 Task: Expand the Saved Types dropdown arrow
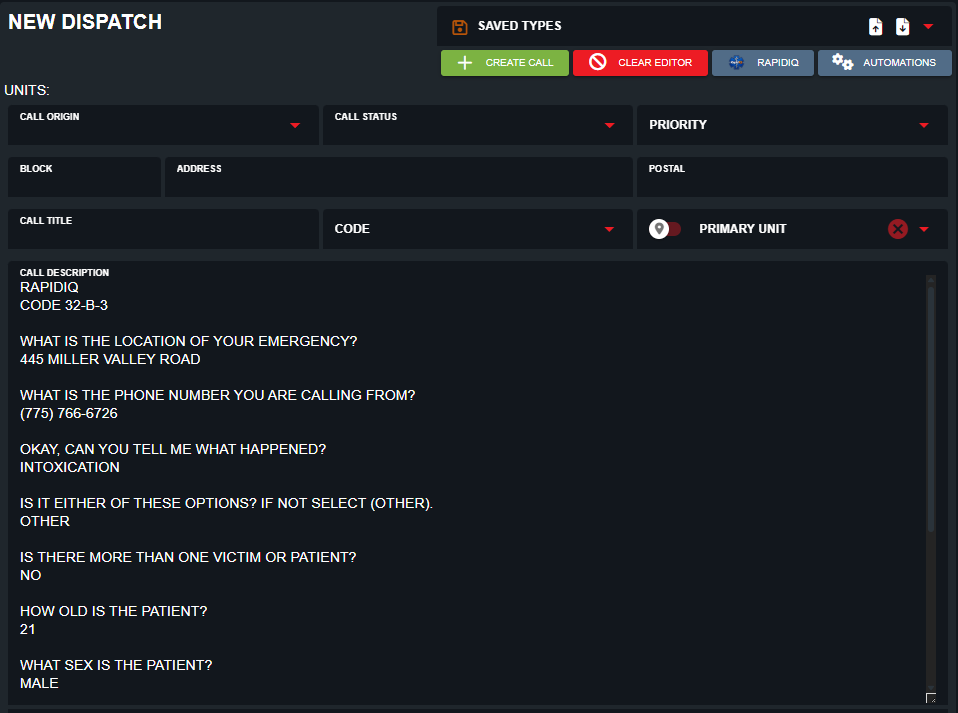[928, 27]
